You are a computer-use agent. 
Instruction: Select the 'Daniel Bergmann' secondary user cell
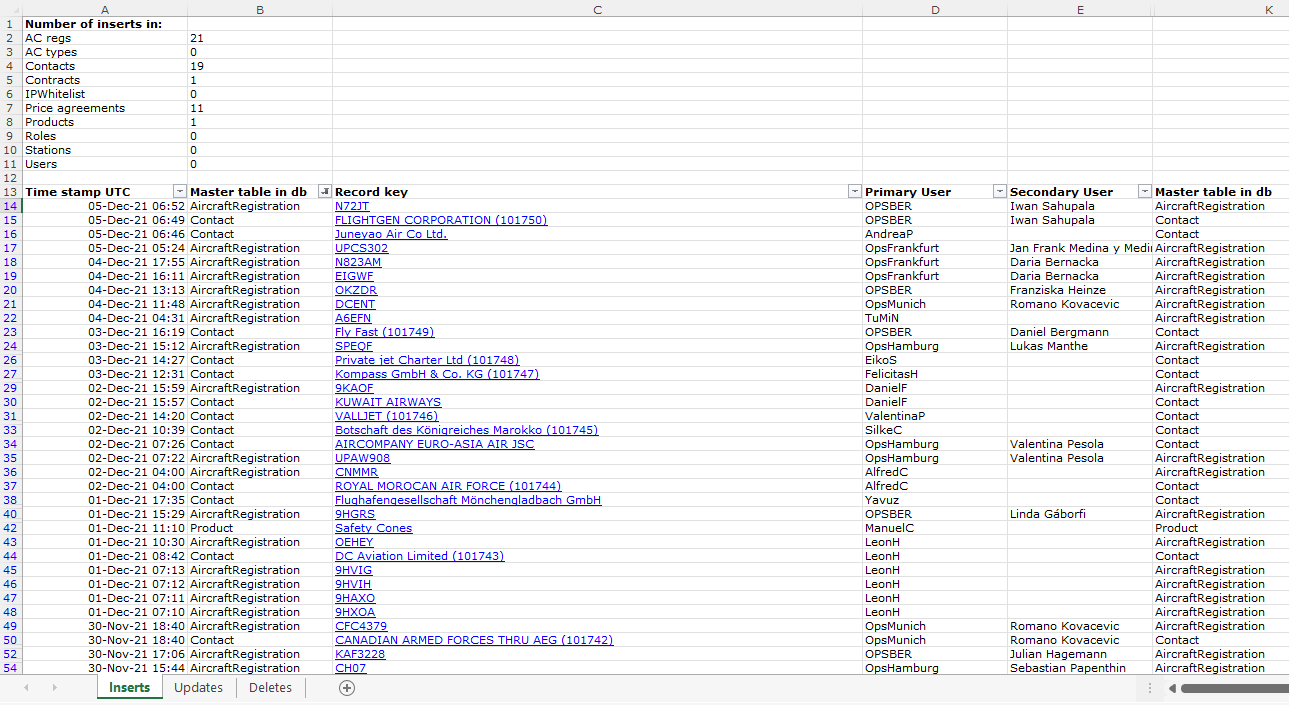tap(1080, 332)
